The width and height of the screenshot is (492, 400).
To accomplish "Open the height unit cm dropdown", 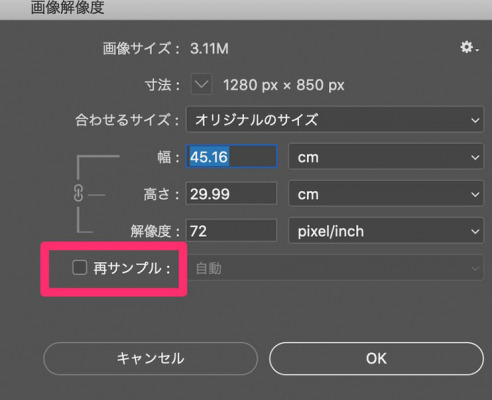I will click(x=386, y=194).
